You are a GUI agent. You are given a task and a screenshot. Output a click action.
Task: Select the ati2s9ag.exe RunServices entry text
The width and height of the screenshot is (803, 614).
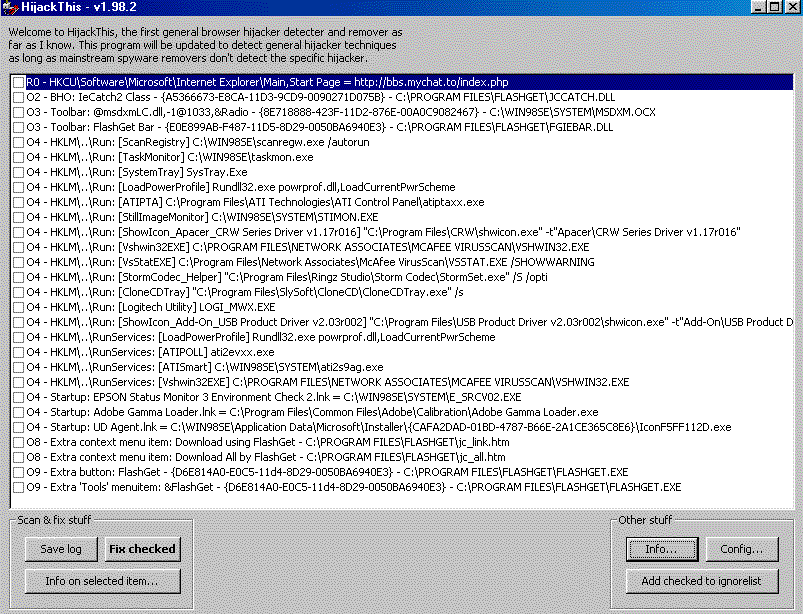[205, 367]
